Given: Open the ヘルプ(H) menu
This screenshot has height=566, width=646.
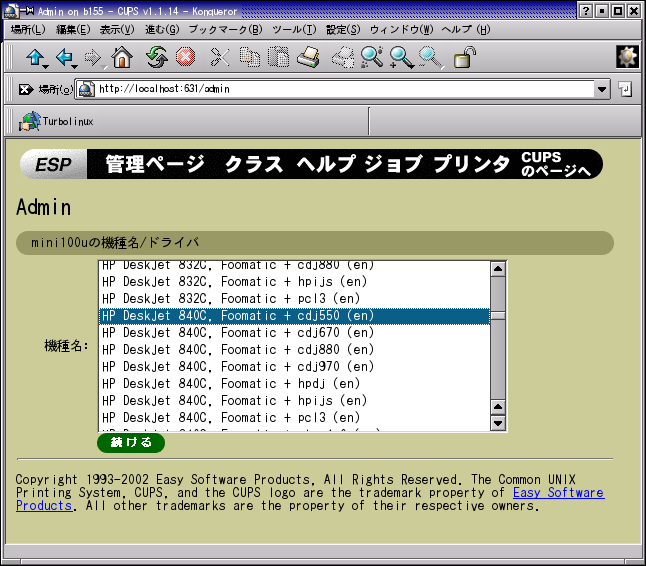Looking at the screenshot, I should click(x=466, y=30).
